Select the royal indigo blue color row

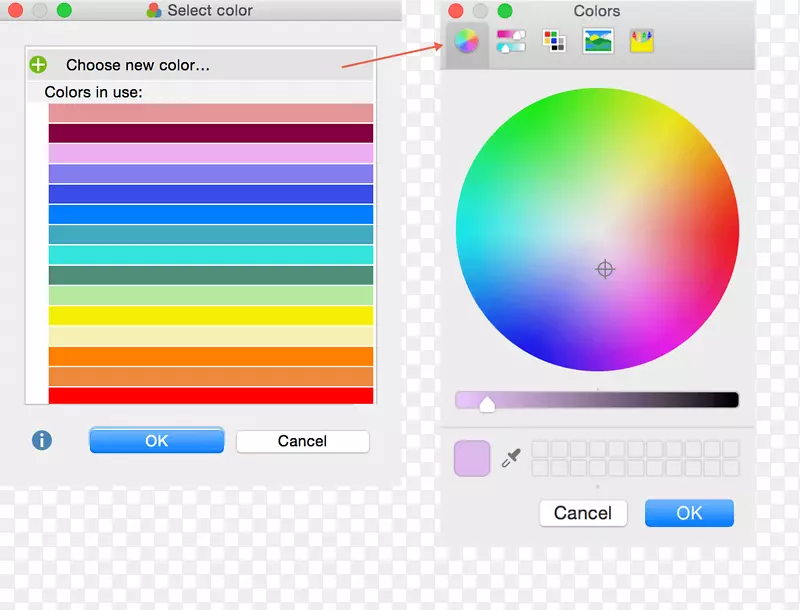211,194
